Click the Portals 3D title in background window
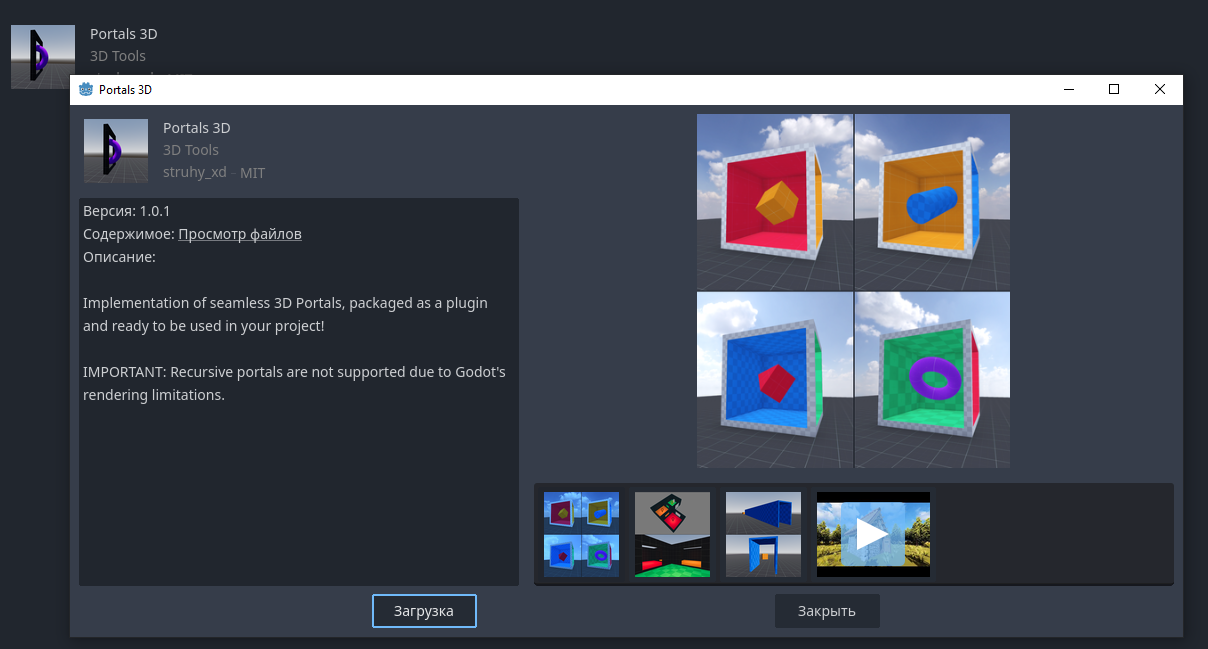 tap(124, 34)
